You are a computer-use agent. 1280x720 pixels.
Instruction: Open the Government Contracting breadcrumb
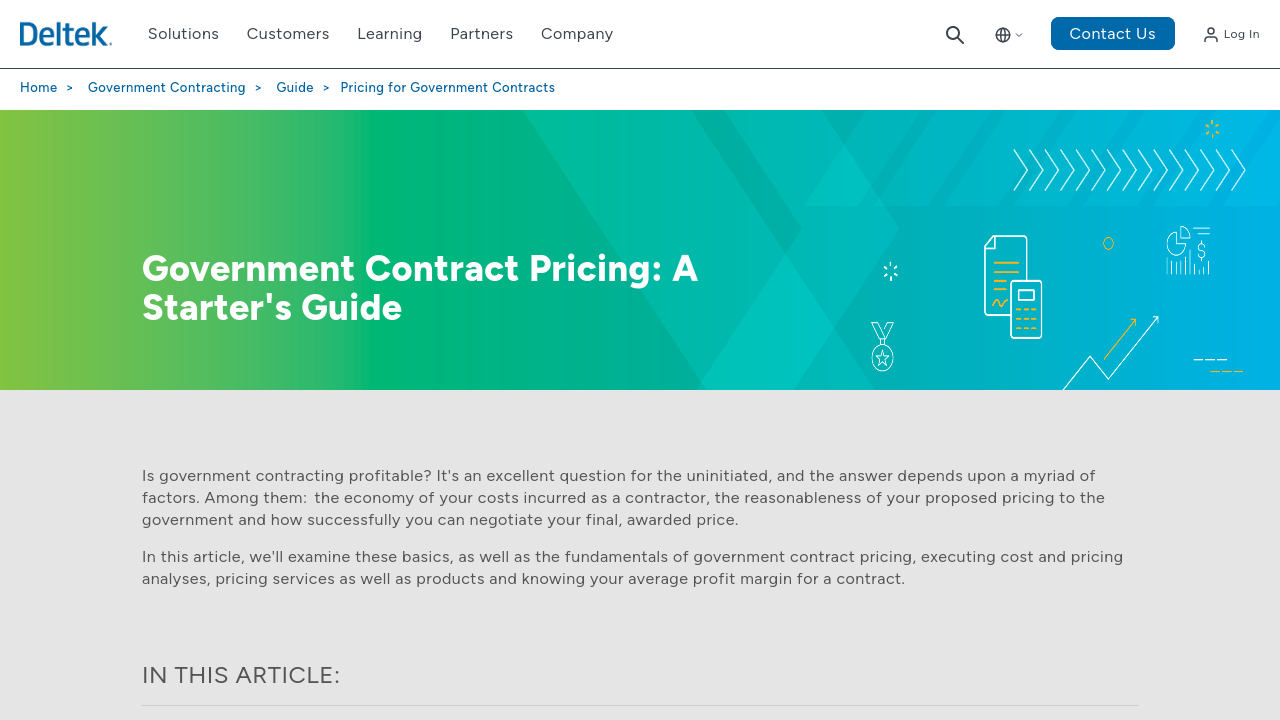(167, 88)
